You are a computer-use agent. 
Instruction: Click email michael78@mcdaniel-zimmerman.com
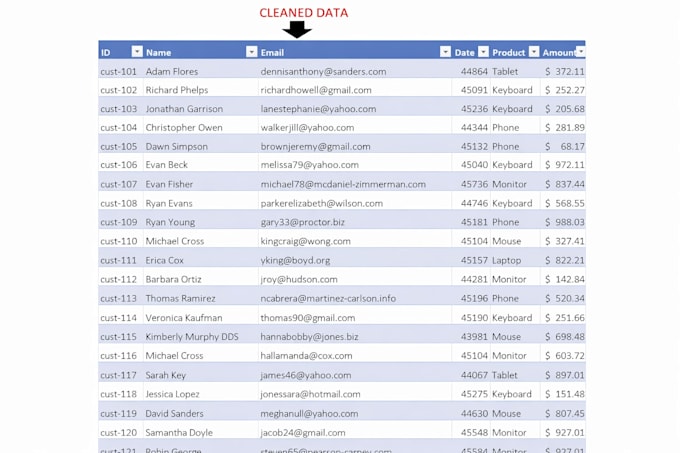click(343, 184)
